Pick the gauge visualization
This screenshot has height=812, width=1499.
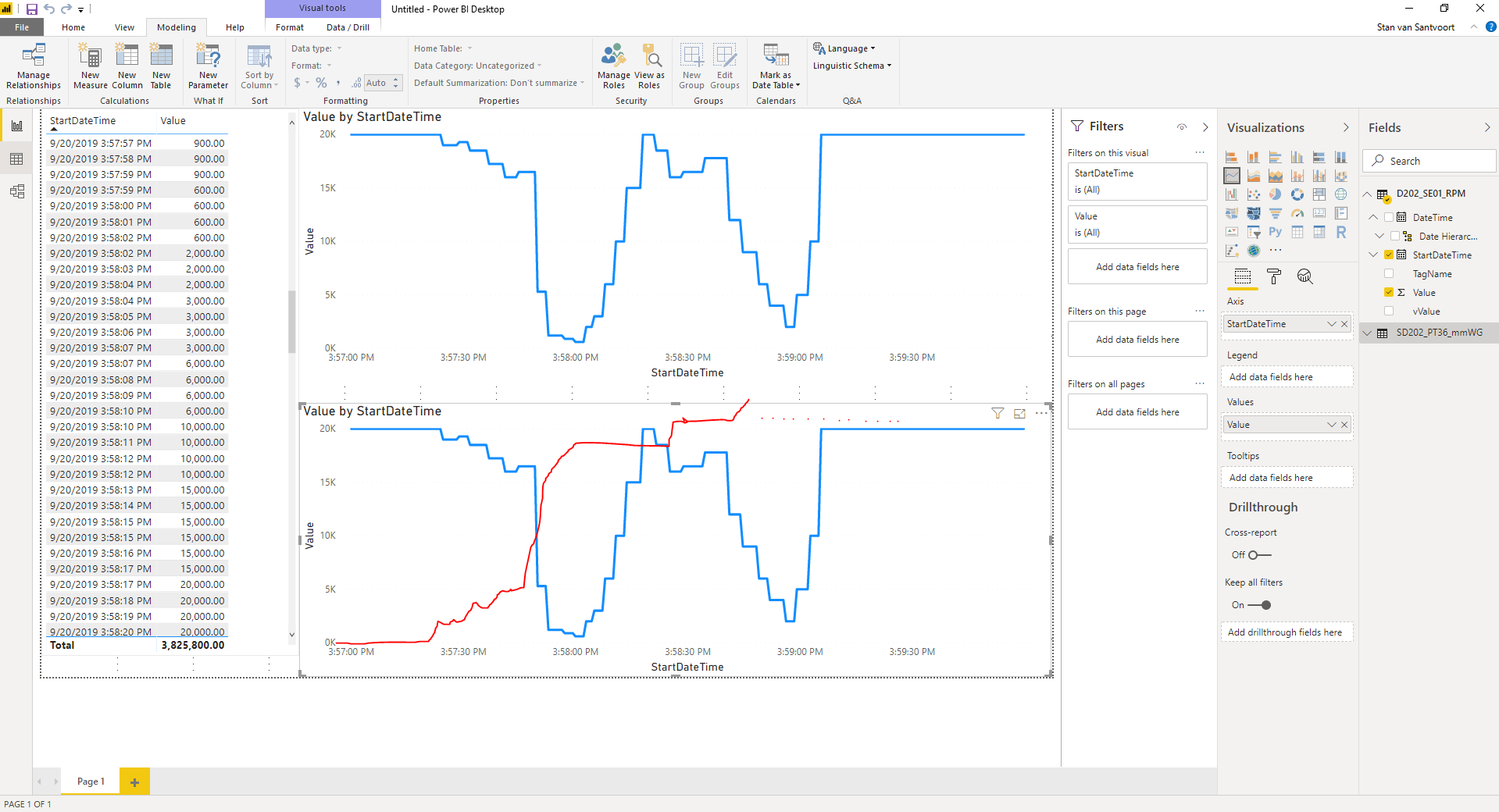[x=1297, y=213]
